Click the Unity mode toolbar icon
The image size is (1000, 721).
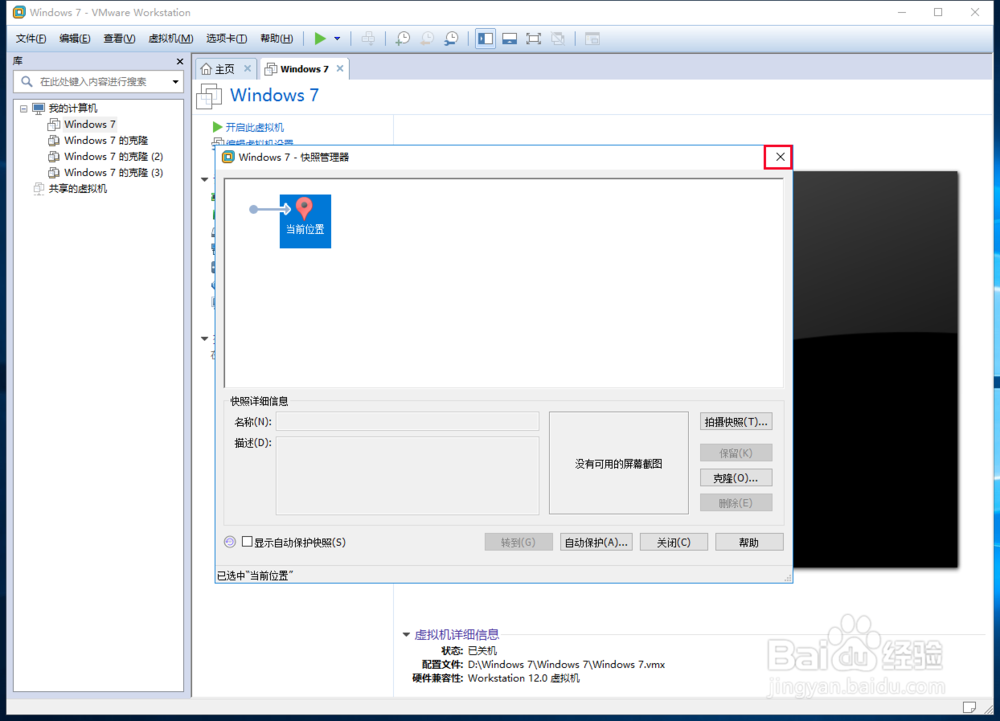558,39
